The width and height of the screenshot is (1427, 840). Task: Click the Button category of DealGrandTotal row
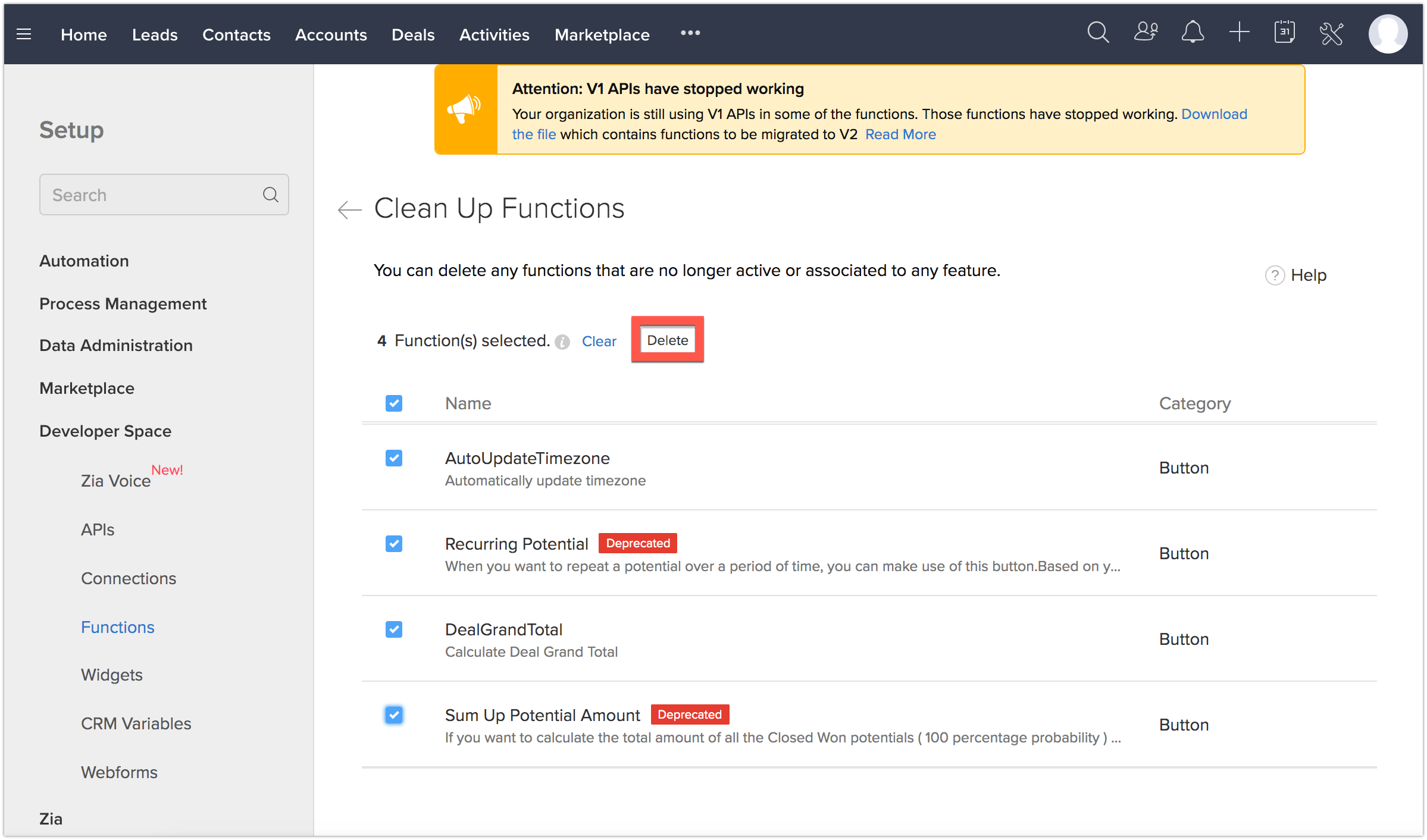(1184, 639)
